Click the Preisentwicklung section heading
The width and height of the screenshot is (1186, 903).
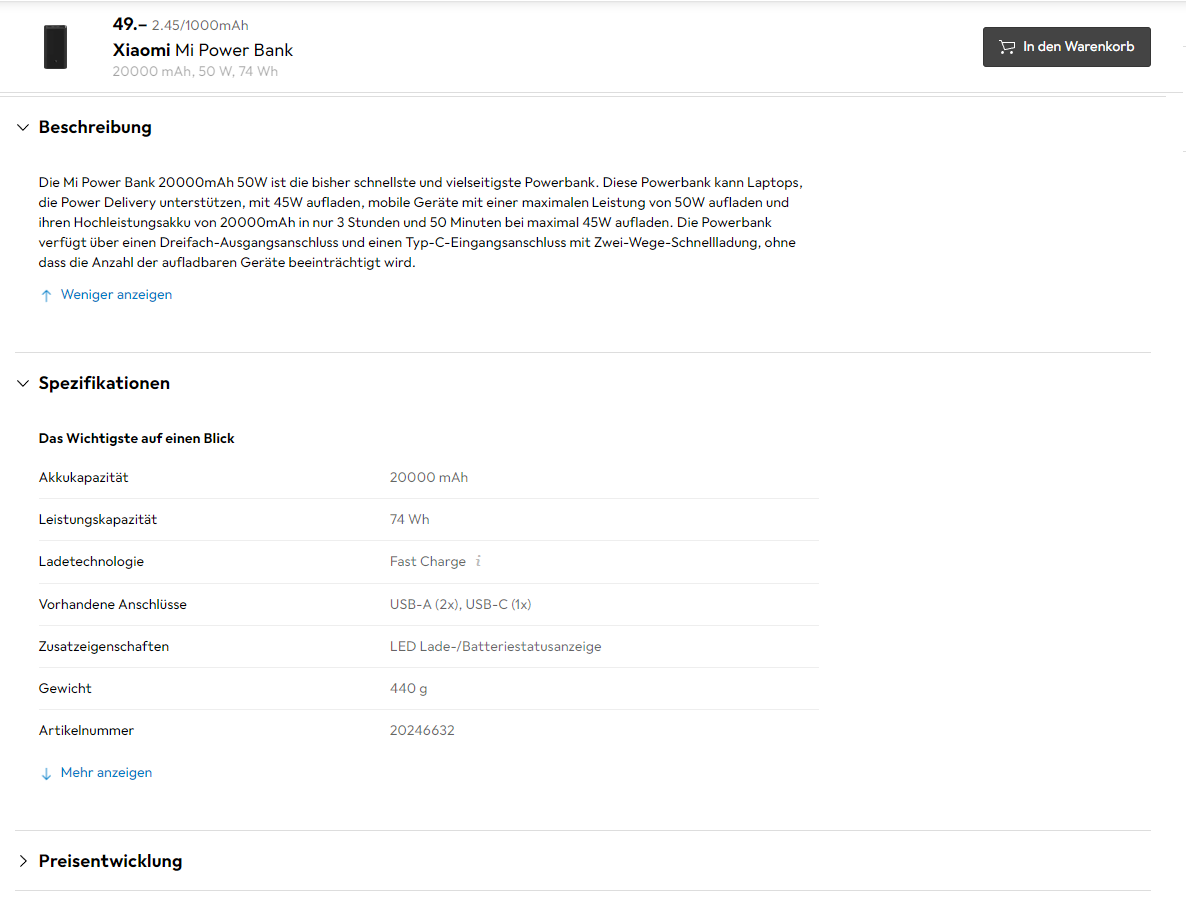(x=110, y=861)
